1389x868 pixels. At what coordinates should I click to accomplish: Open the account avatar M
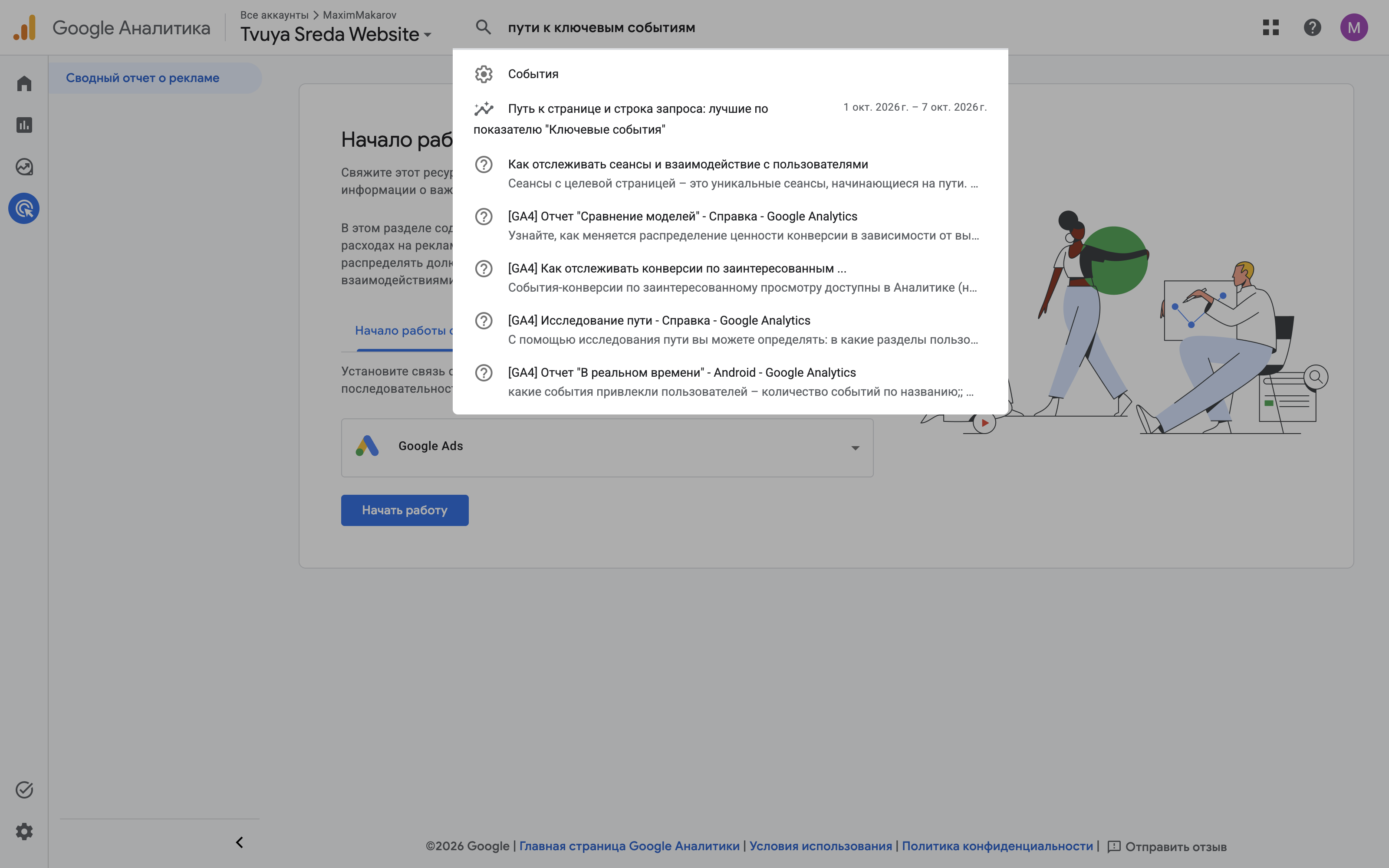coord(1354,27)
